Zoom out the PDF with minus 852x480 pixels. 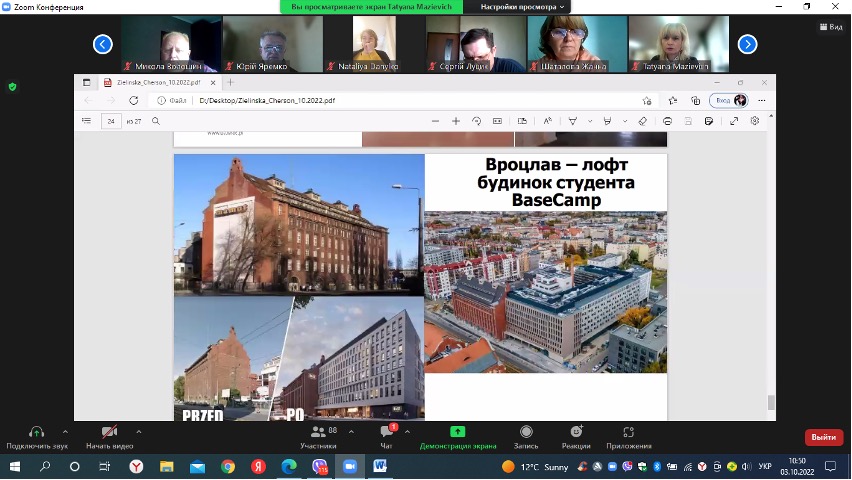click(435, 121)
